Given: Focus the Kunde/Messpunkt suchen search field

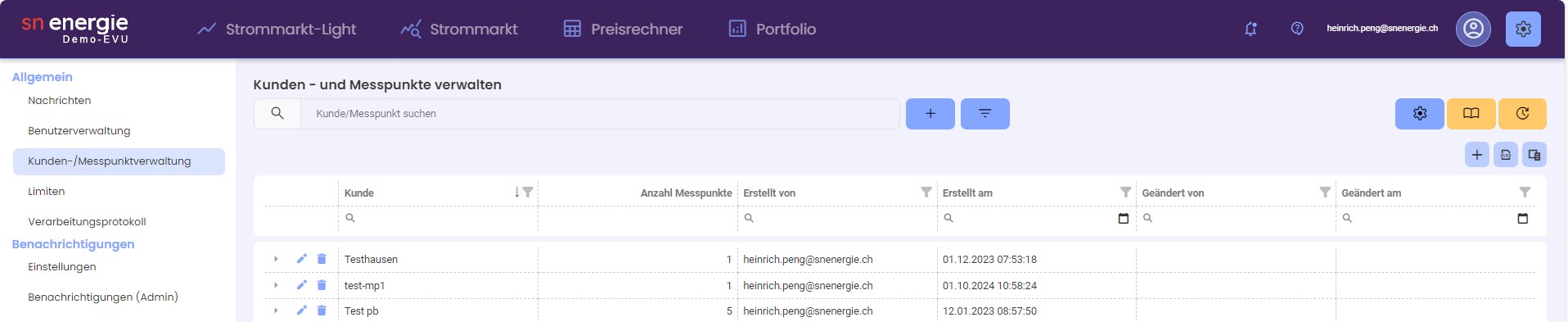Looking at the screenshot, I should 600,114.
